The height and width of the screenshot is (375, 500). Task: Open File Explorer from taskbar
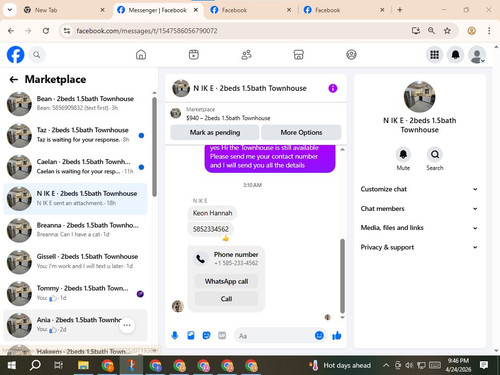83,365
